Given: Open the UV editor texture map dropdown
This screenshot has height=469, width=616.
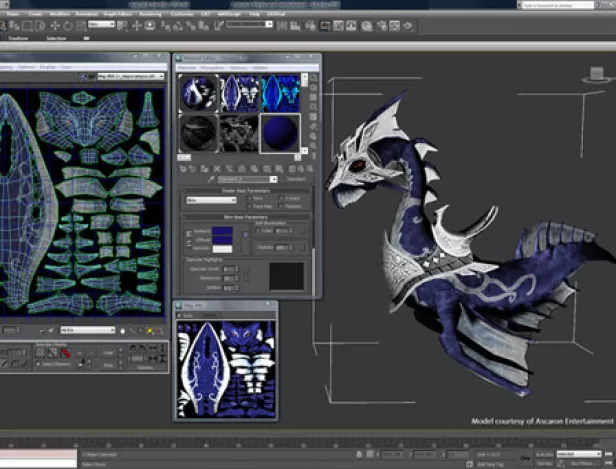Looking at the screenshot, I should click(x=131, y=77).
